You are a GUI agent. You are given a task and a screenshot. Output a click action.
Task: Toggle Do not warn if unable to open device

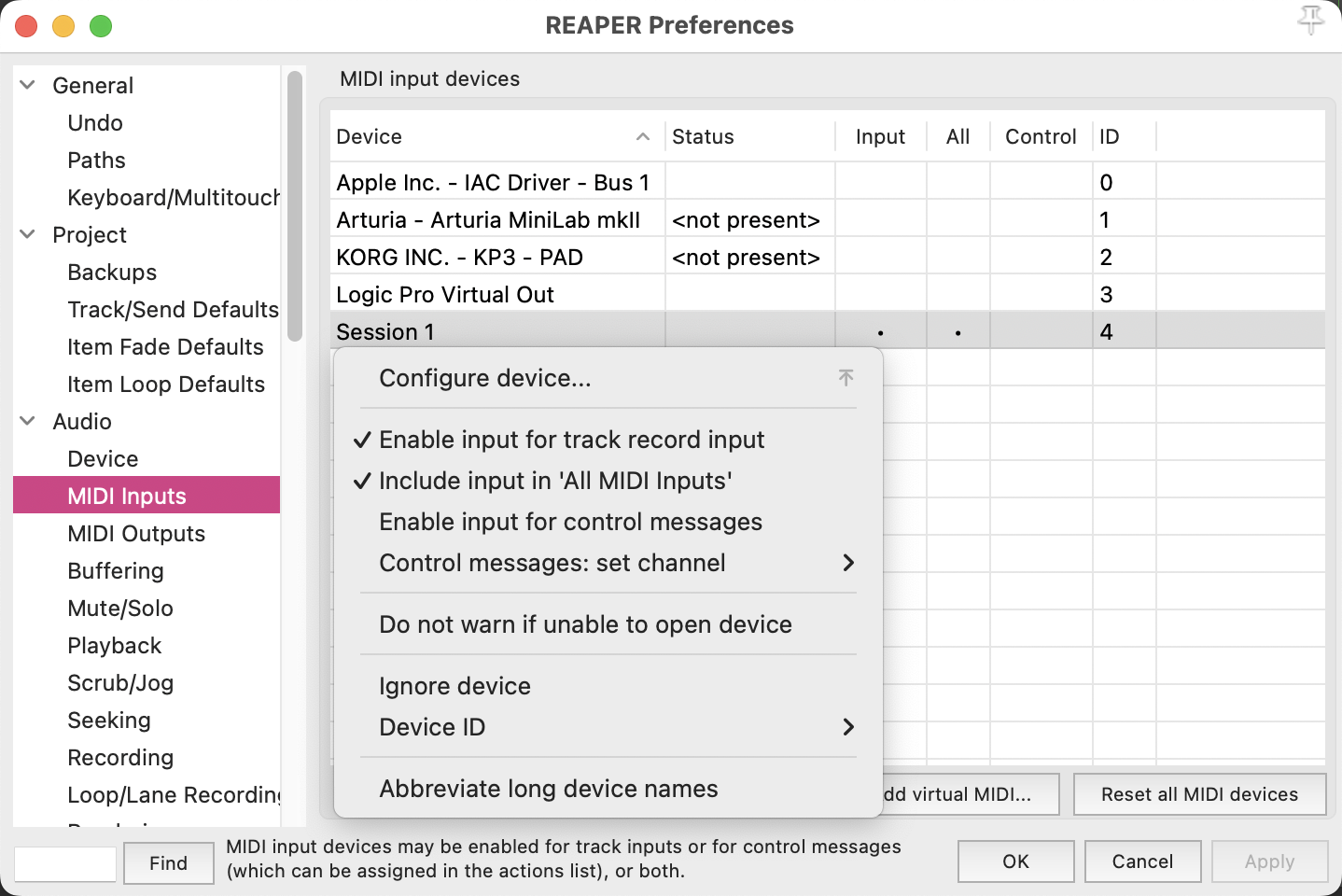pyautogui.click(x=608, y=624)
